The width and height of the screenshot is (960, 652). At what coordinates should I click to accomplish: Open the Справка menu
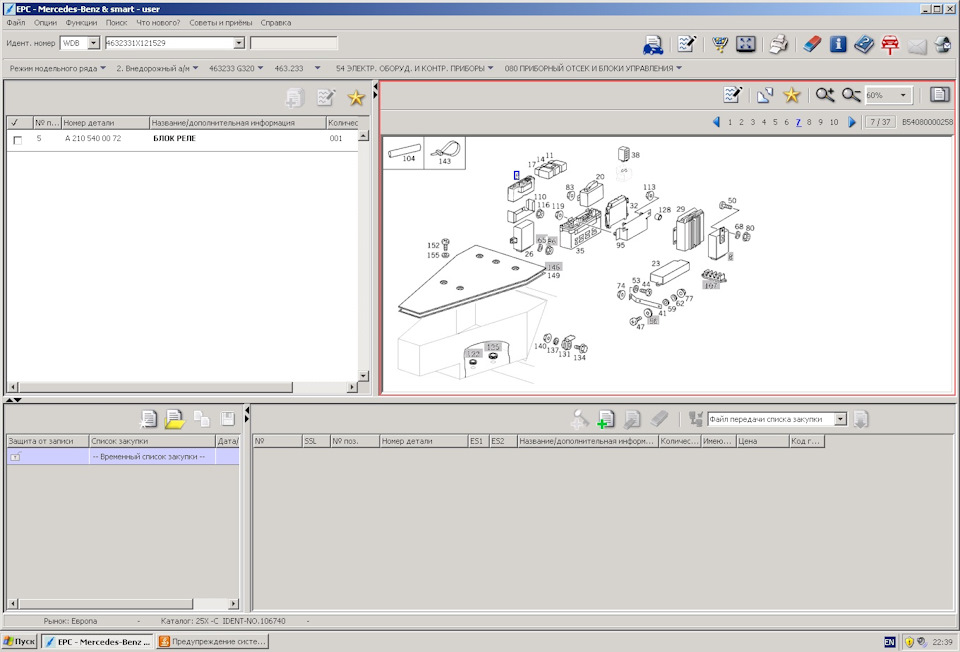(276, 22)
